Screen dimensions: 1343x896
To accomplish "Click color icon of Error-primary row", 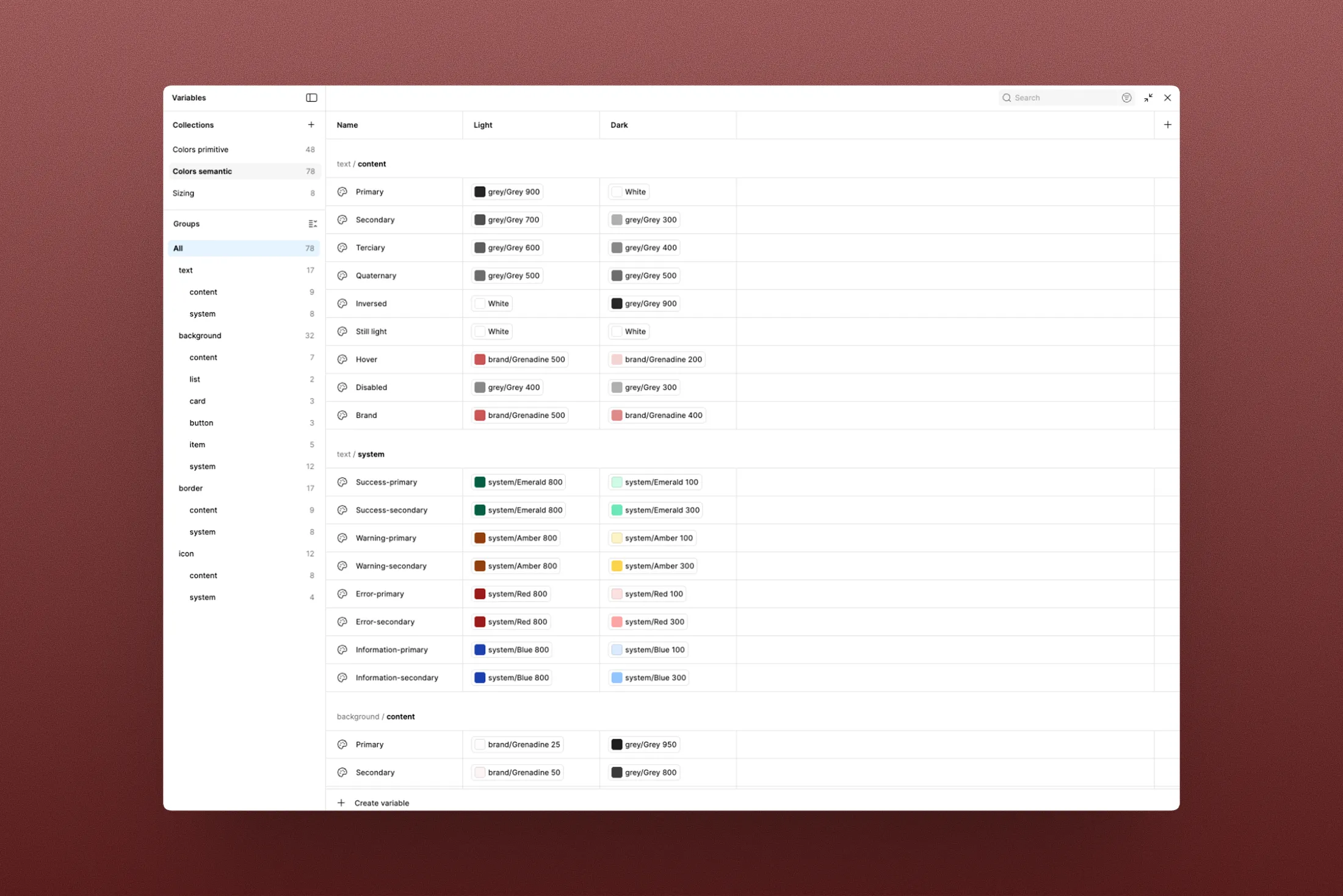I will (x=342, y=594).
